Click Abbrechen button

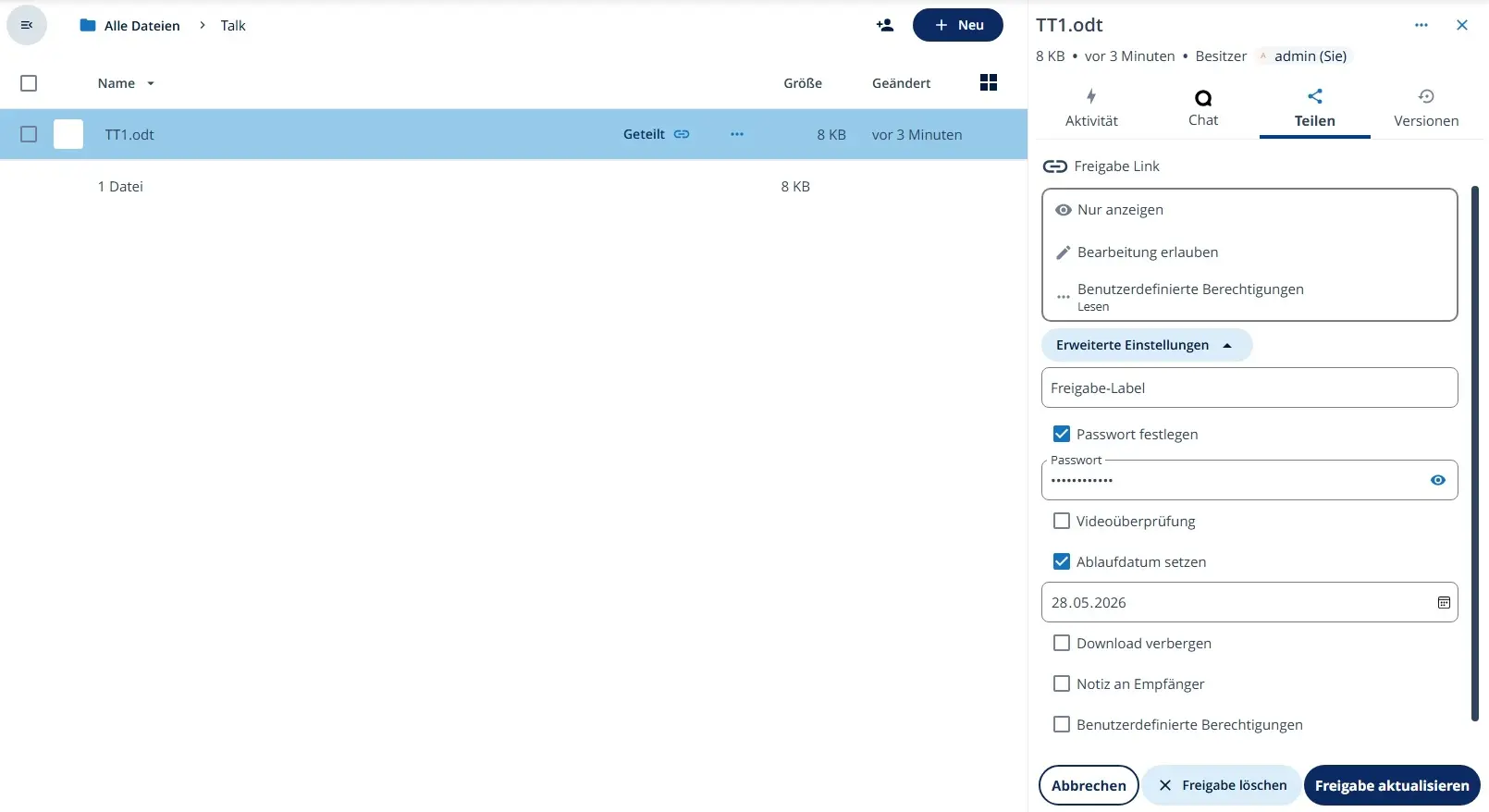pos(1089,785)
